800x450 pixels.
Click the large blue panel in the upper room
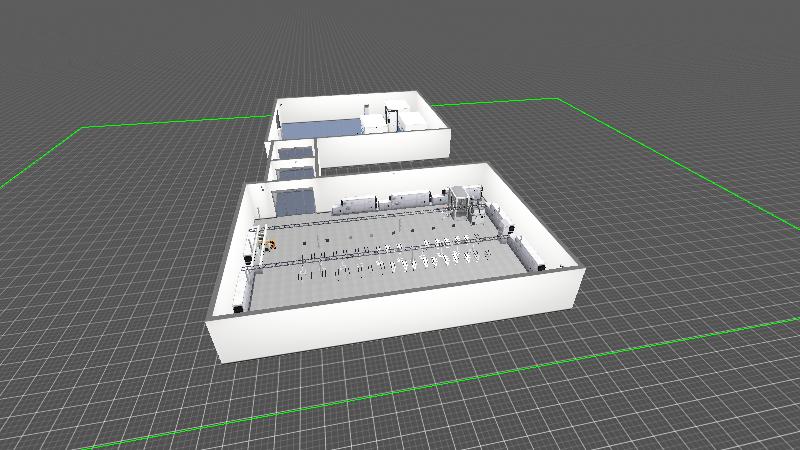[320, 128]
